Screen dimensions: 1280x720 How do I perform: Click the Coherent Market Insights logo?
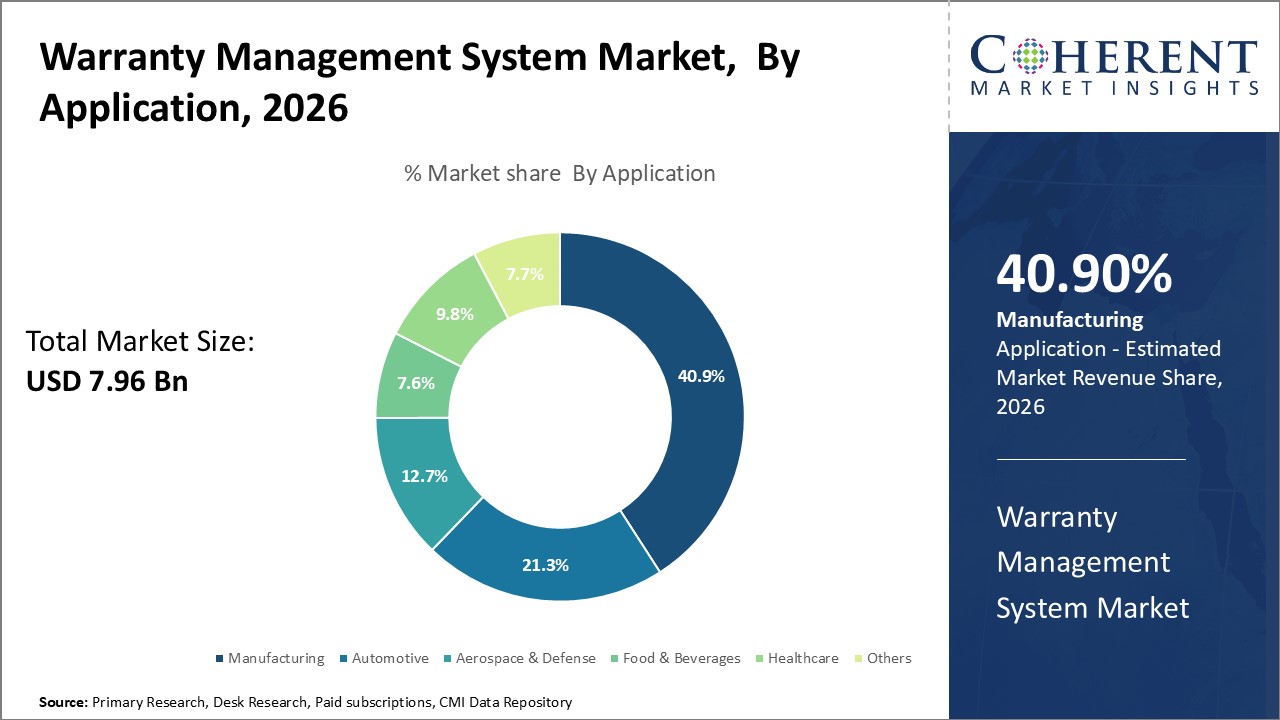pyautogui.click(x=1112, y=60)
